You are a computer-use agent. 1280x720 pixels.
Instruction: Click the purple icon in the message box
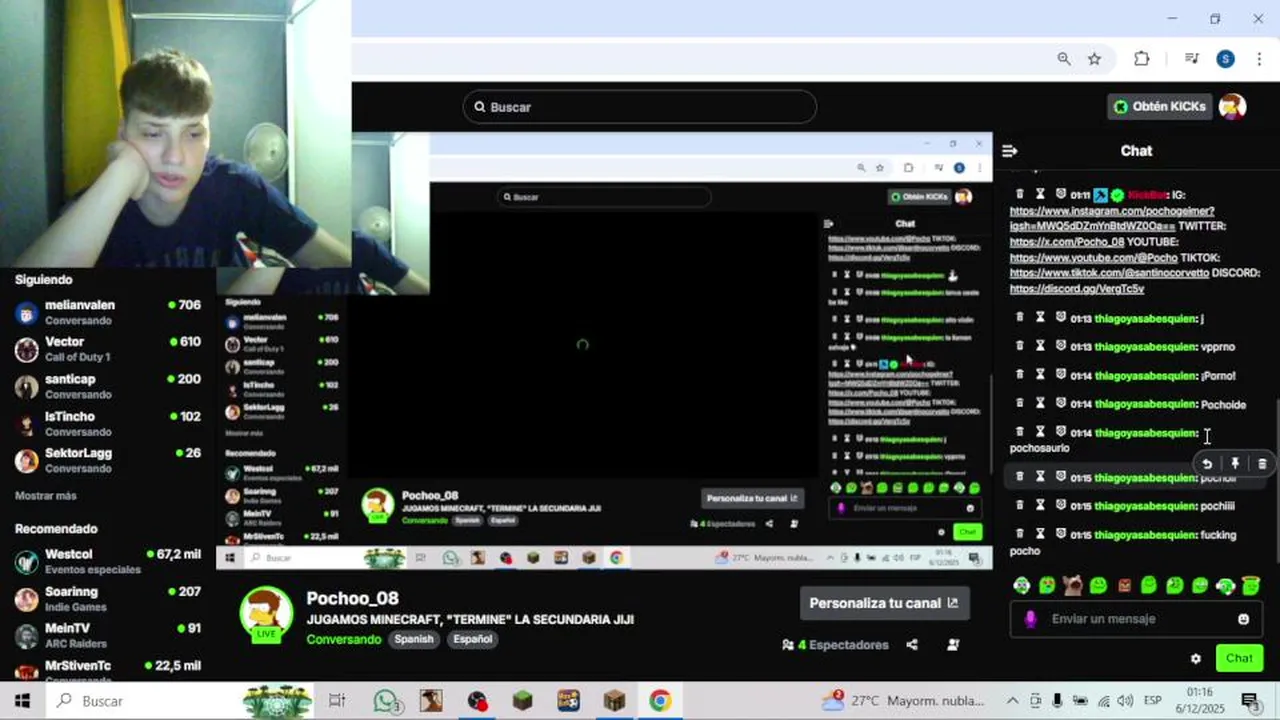pyautogui.click(x=1030, y=619)
